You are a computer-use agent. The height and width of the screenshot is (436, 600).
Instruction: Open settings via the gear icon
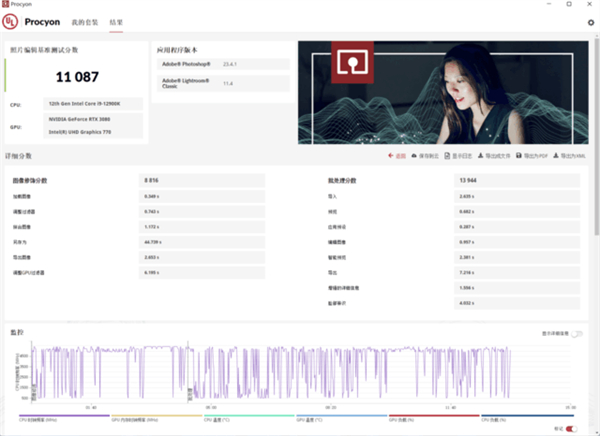pyautogui.click(x=590, y=22)
